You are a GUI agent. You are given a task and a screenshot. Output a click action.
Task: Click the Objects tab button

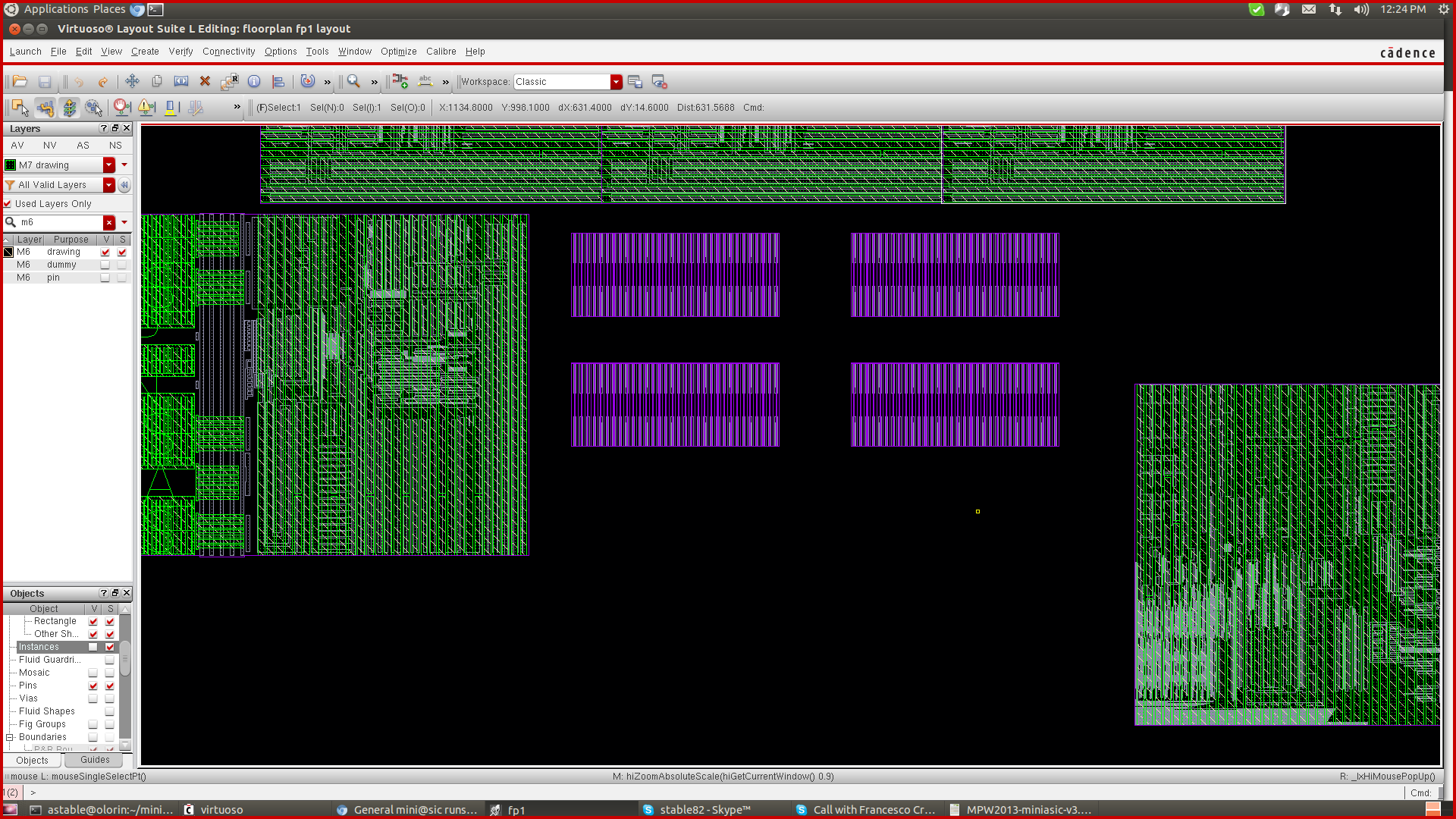tap(32, 760)
